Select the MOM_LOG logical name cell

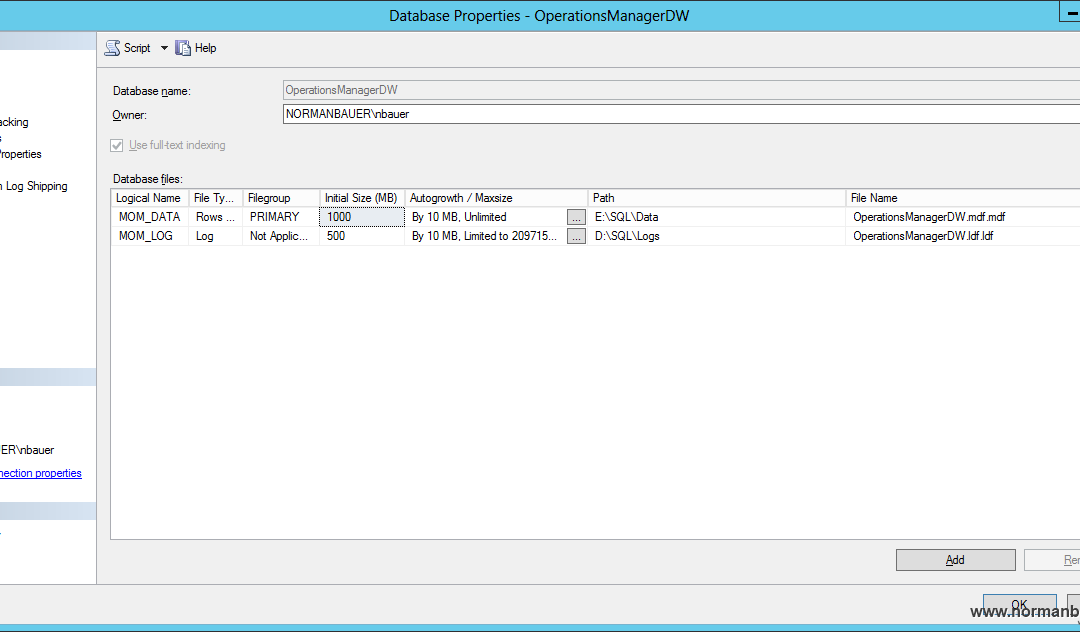[x=150, y=236]
